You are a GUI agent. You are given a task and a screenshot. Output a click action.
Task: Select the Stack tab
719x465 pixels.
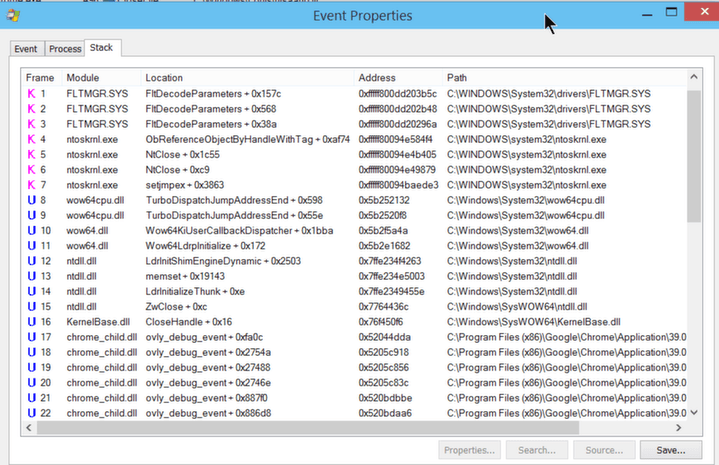pyautogui.click(x=101, y=48)
